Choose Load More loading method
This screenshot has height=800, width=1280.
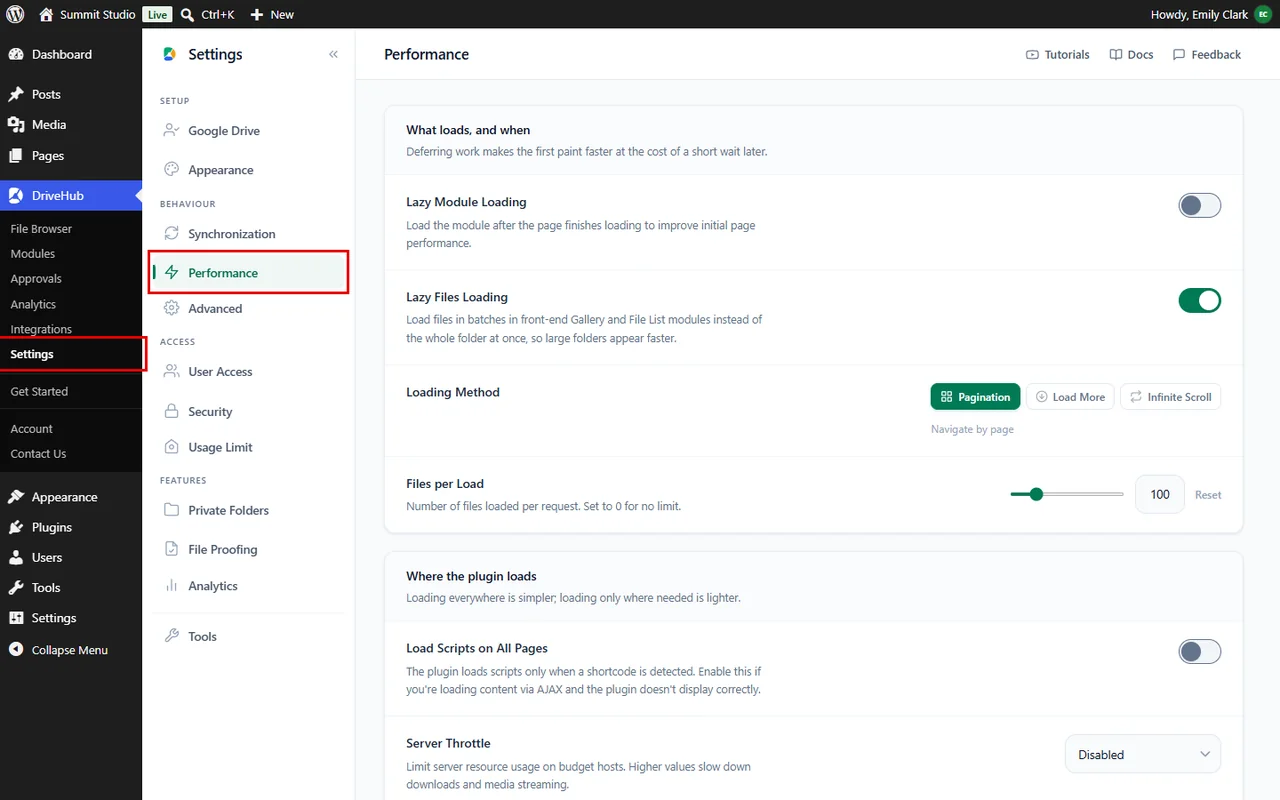(x=1070, y=397)
